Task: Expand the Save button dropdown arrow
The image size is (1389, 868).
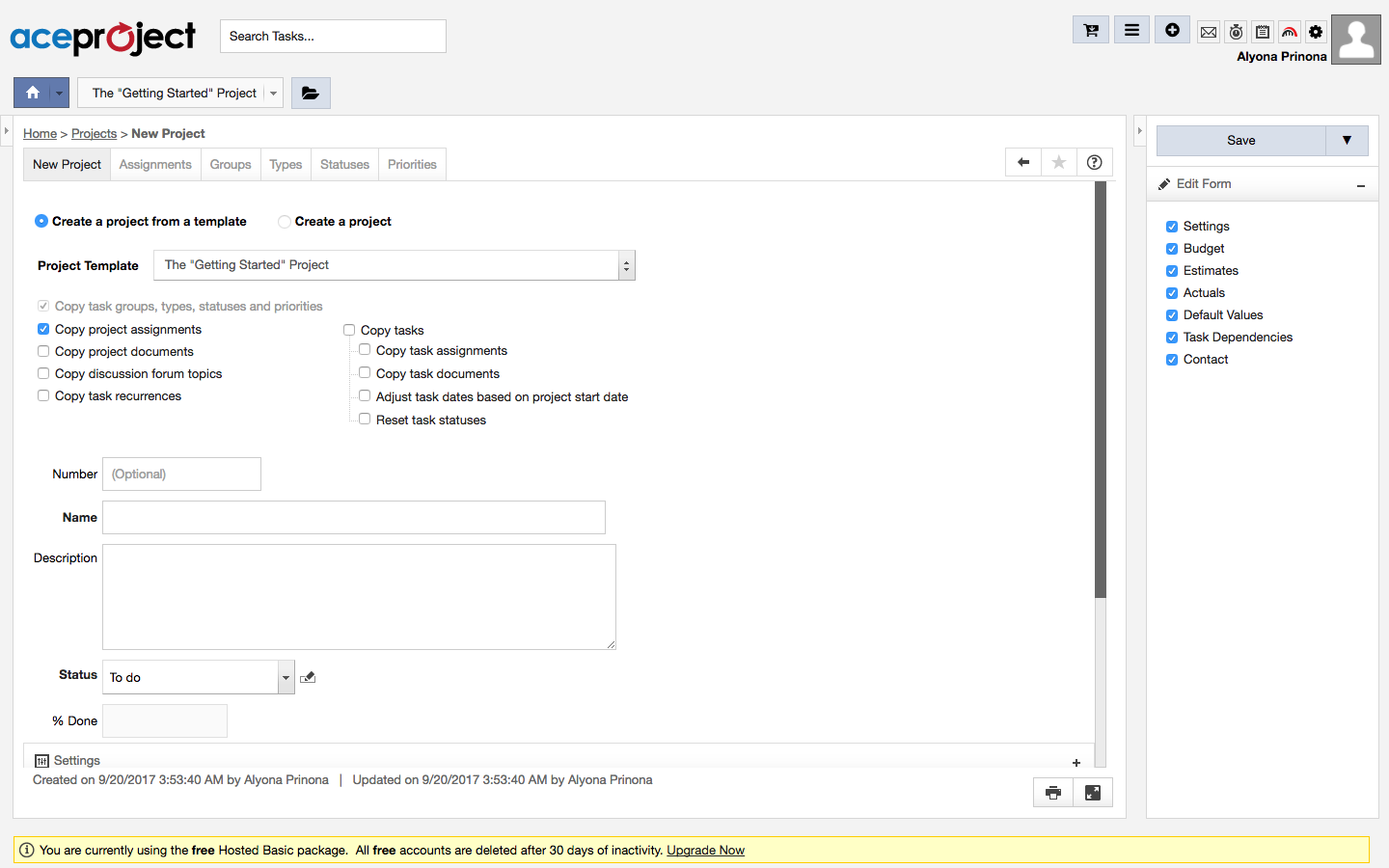Action: [x=1347, y=141]
